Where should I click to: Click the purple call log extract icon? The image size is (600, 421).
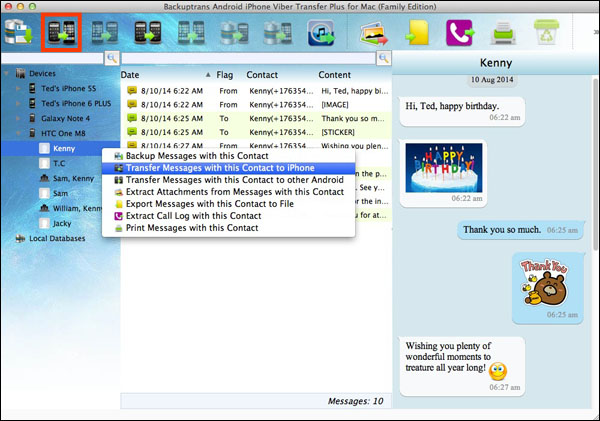click(x=460, y=33)
